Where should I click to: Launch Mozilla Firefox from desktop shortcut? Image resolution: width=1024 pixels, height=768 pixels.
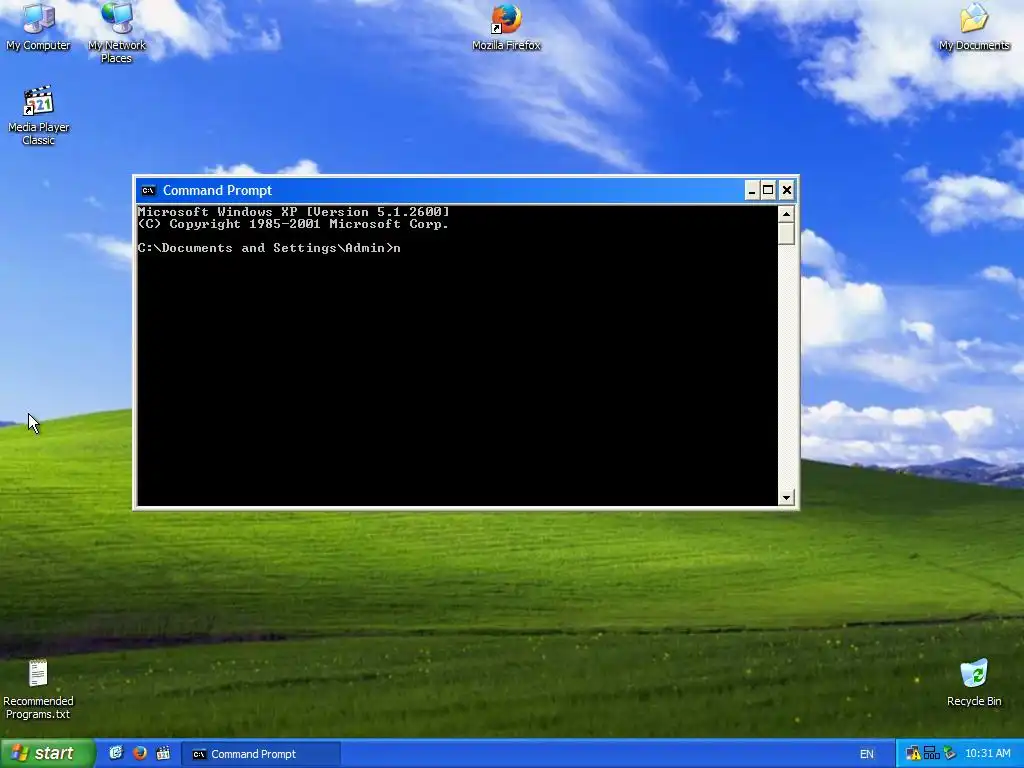pyautogui.click(x=506, y=27)
